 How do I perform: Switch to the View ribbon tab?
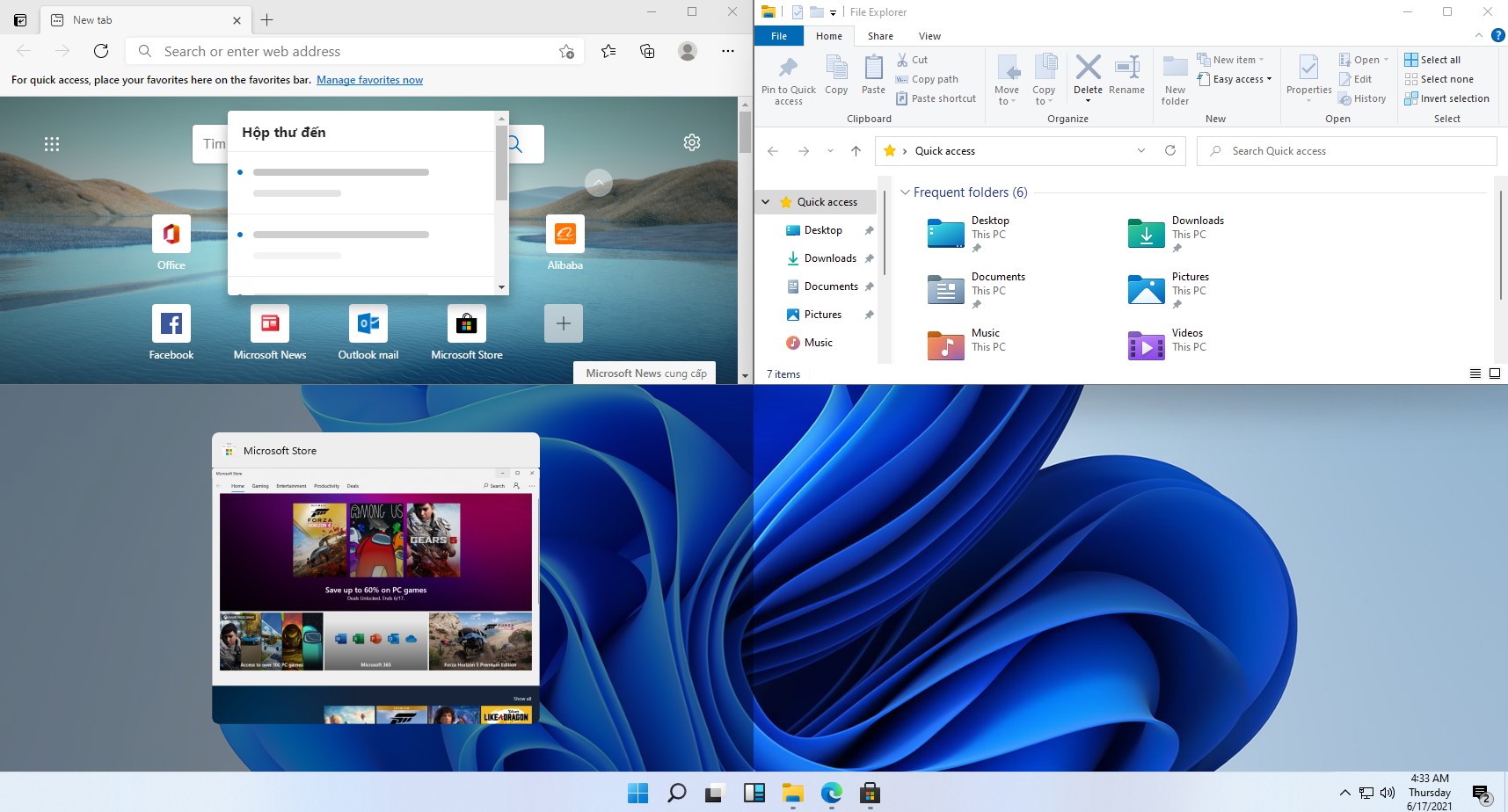929,36
